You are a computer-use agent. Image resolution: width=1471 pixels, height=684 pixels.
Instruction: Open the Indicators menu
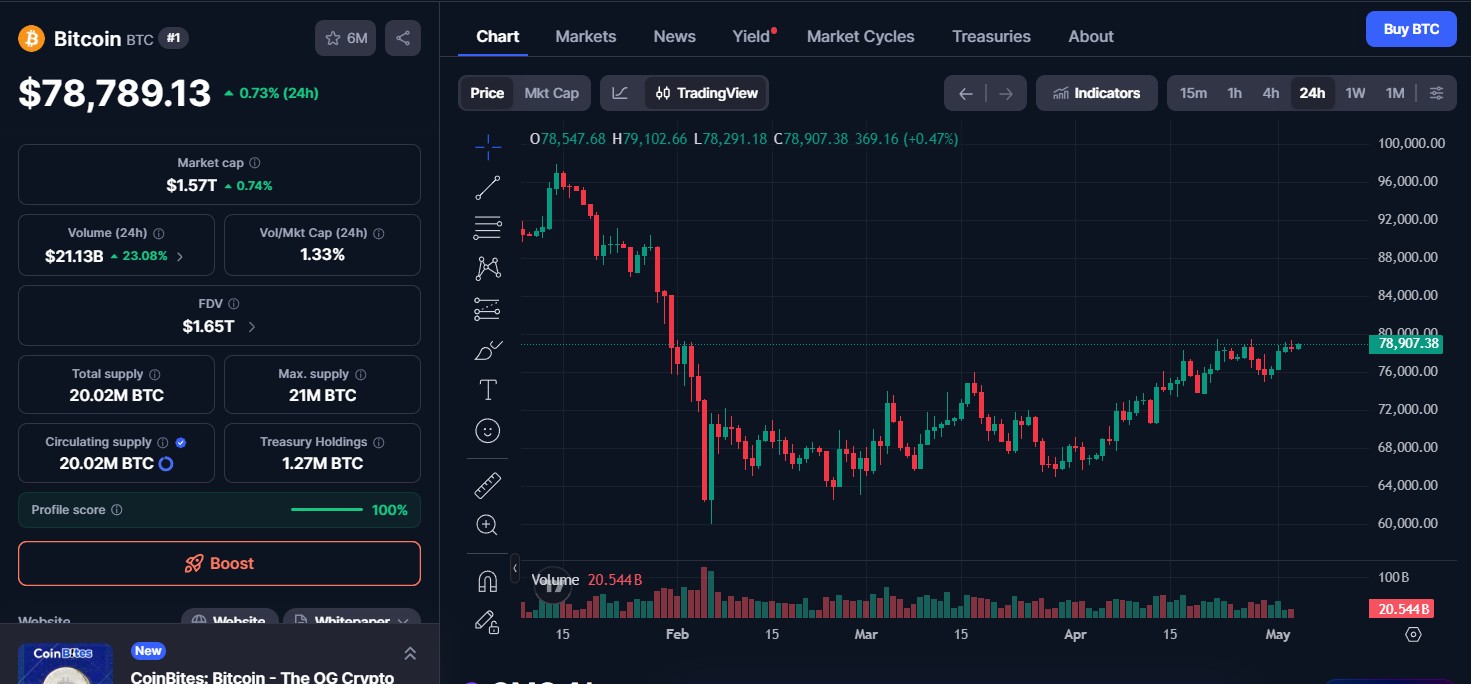(x=1097, y=93)
